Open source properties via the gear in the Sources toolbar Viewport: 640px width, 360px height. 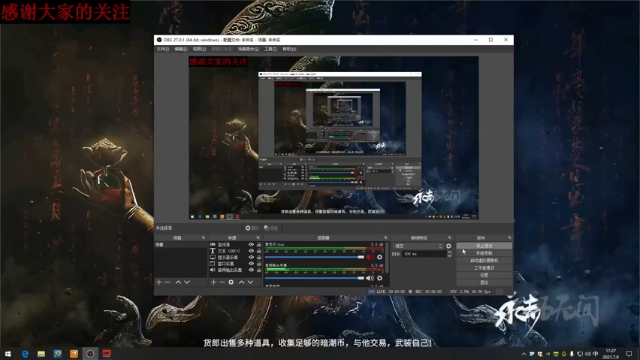click(x=231, y=282)
